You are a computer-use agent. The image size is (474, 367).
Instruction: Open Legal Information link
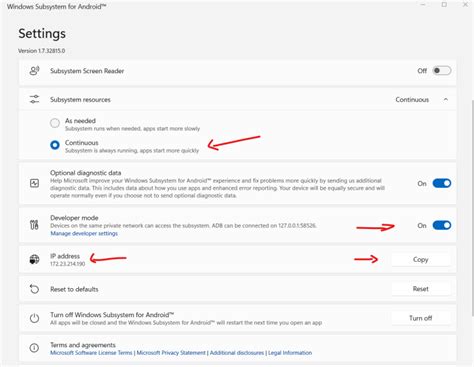pyautogui.click(x=290, y=353)
